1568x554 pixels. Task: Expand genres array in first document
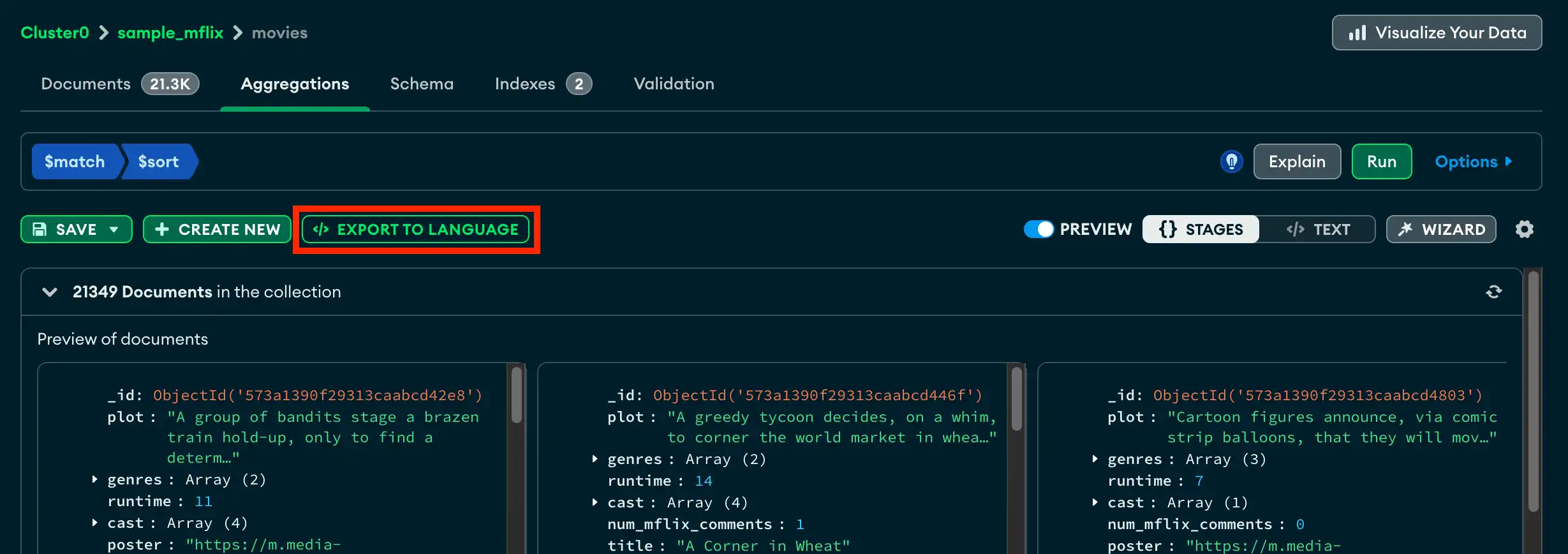[x=94, y=479]
